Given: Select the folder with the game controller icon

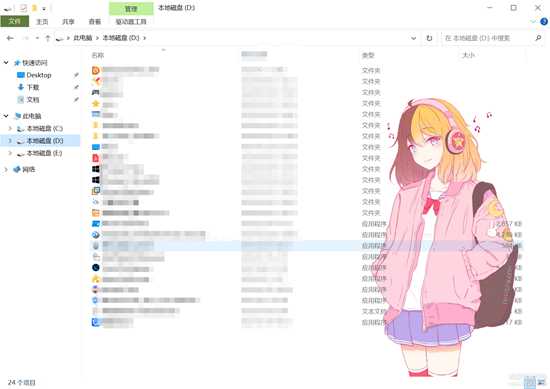Looking at the screenshot, I should click(96, 93).
